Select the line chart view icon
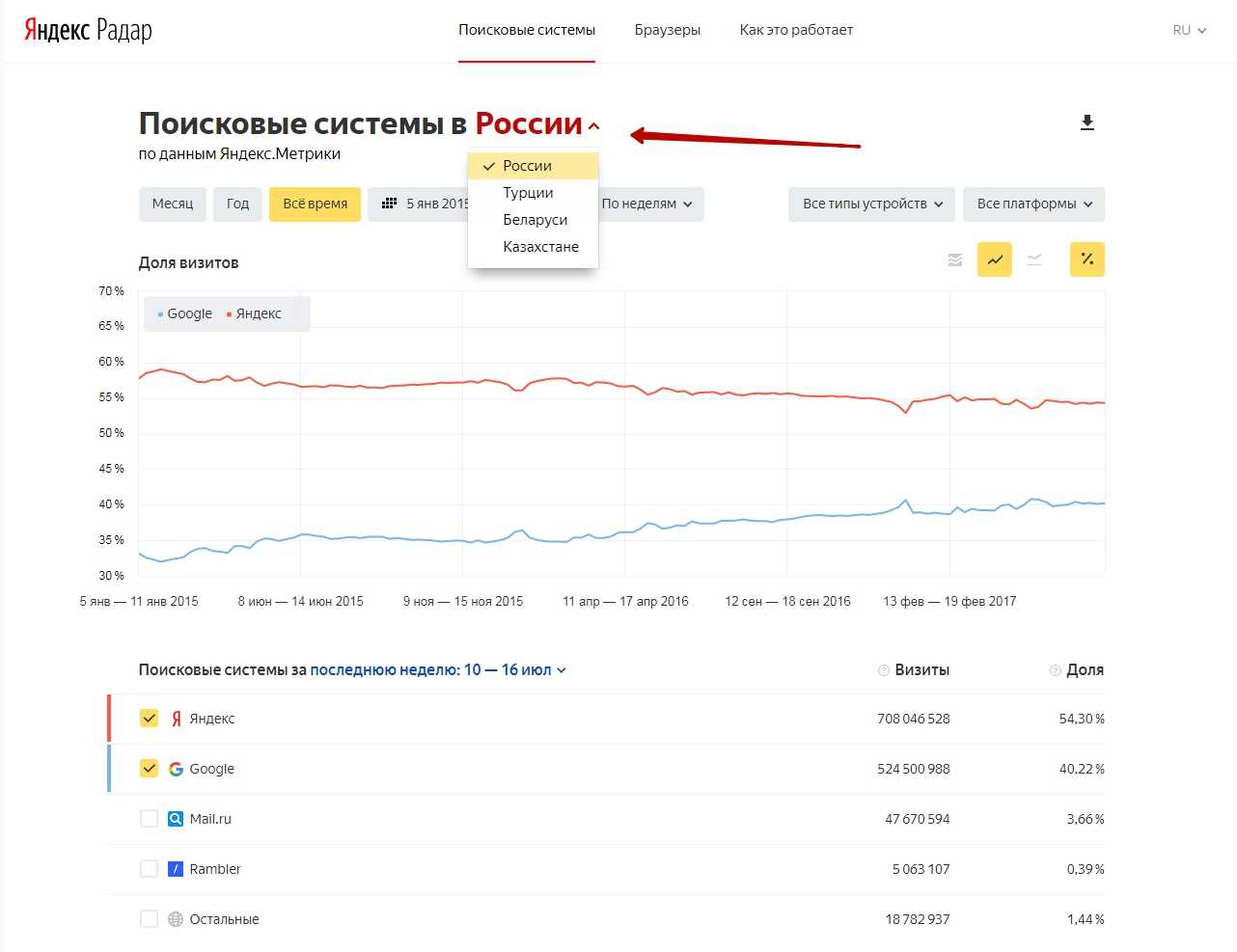The height and width of the screenshot is (952, 1237). click(995, 259)
